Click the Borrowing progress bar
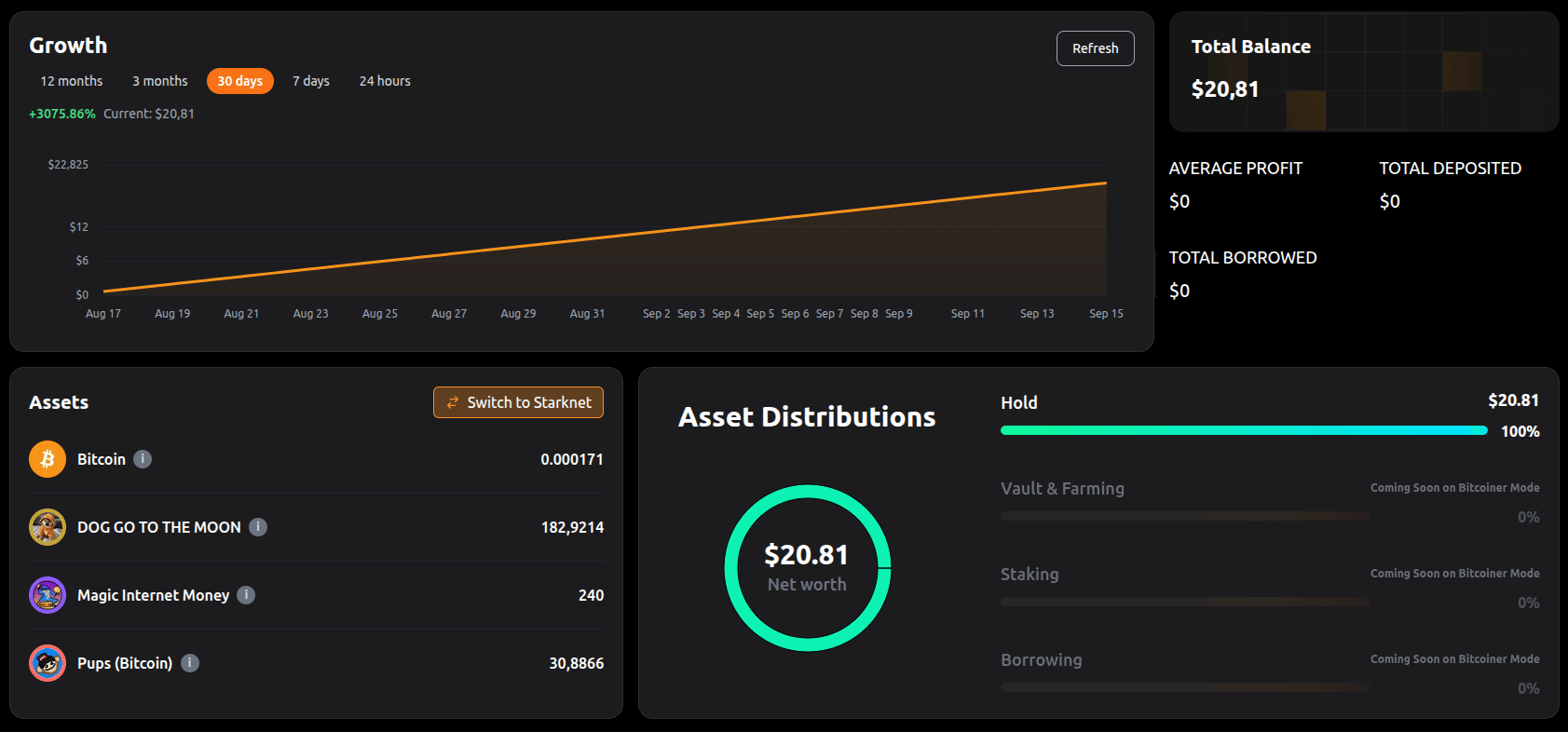 (1185, 687)
